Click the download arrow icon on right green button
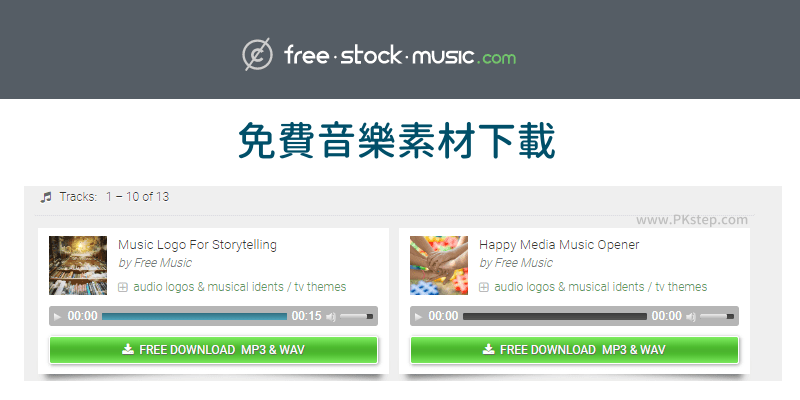This screenshot has height=400, width=800. tap(489, 349)
